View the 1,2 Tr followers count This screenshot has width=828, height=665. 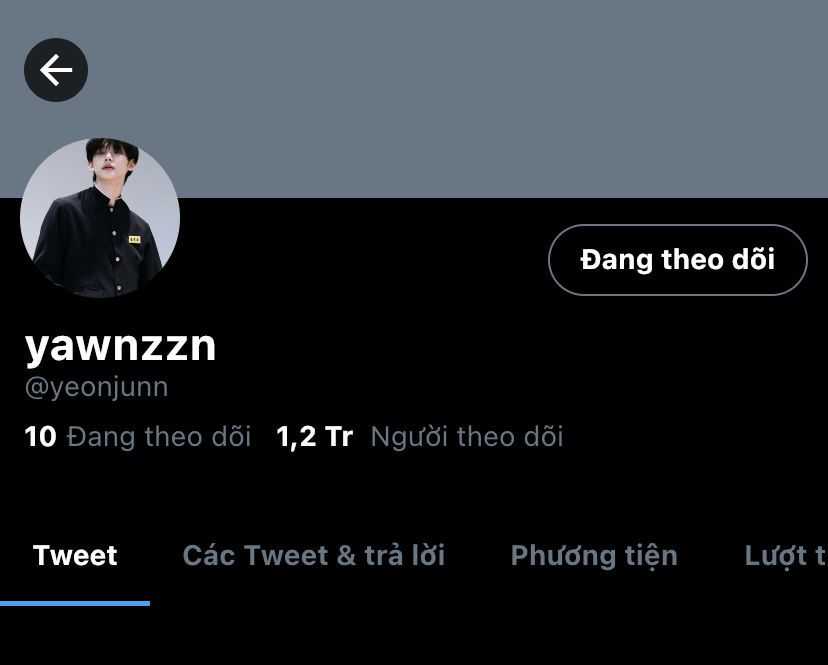point(314,437)
